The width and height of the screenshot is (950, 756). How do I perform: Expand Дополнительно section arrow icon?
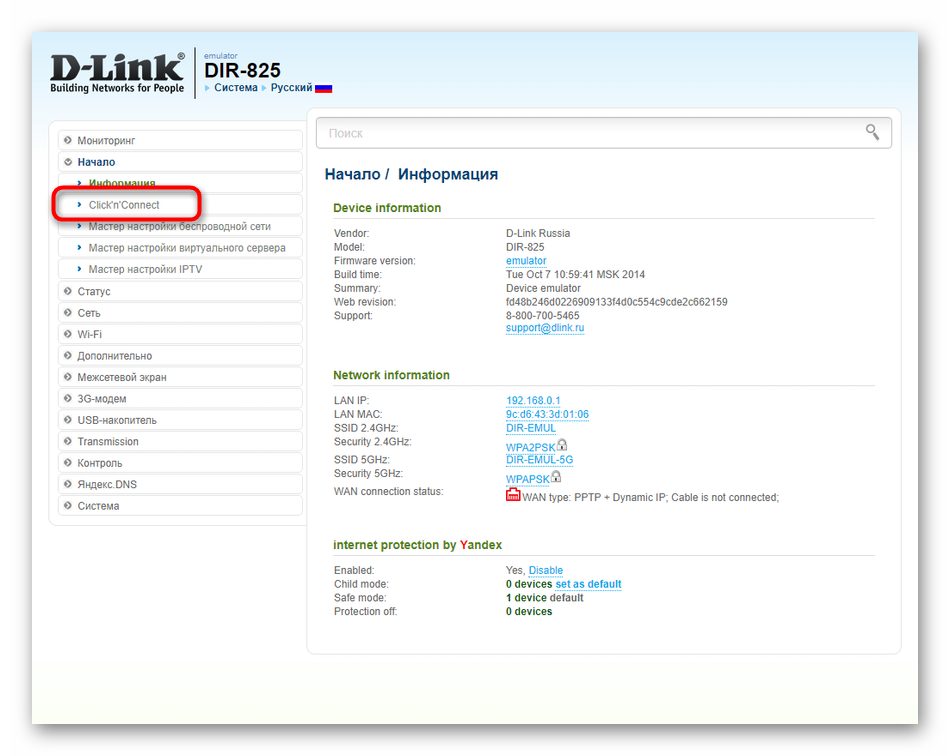(x=68, y=356)
